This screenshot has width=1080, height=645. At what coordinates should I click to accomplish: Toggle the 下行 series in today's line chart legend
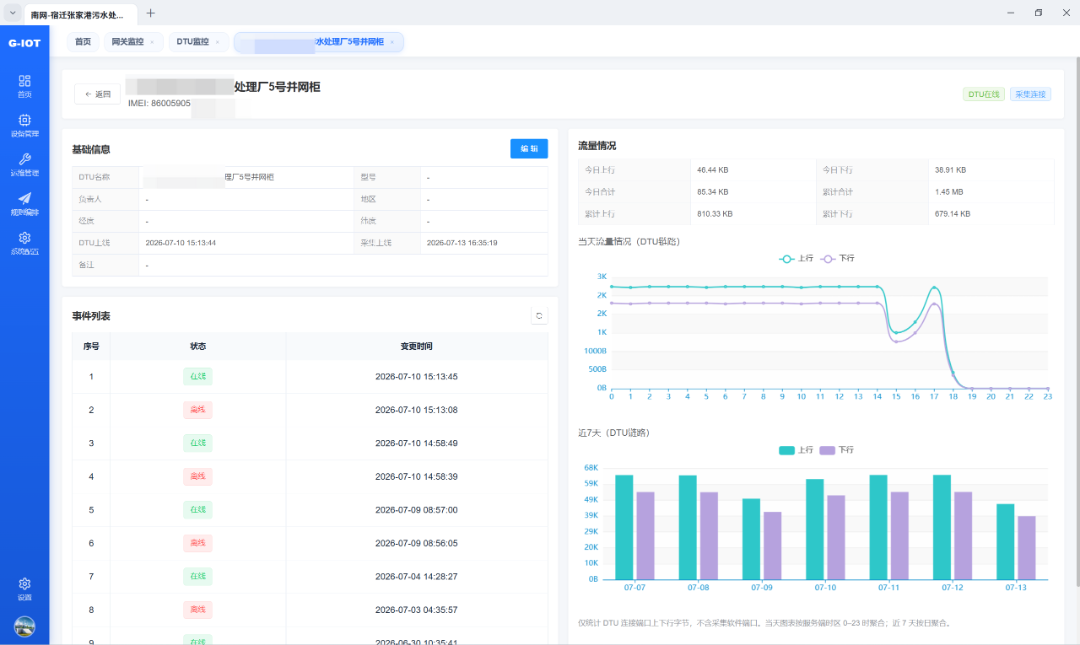pyautogui.click(x=838, y=258)
